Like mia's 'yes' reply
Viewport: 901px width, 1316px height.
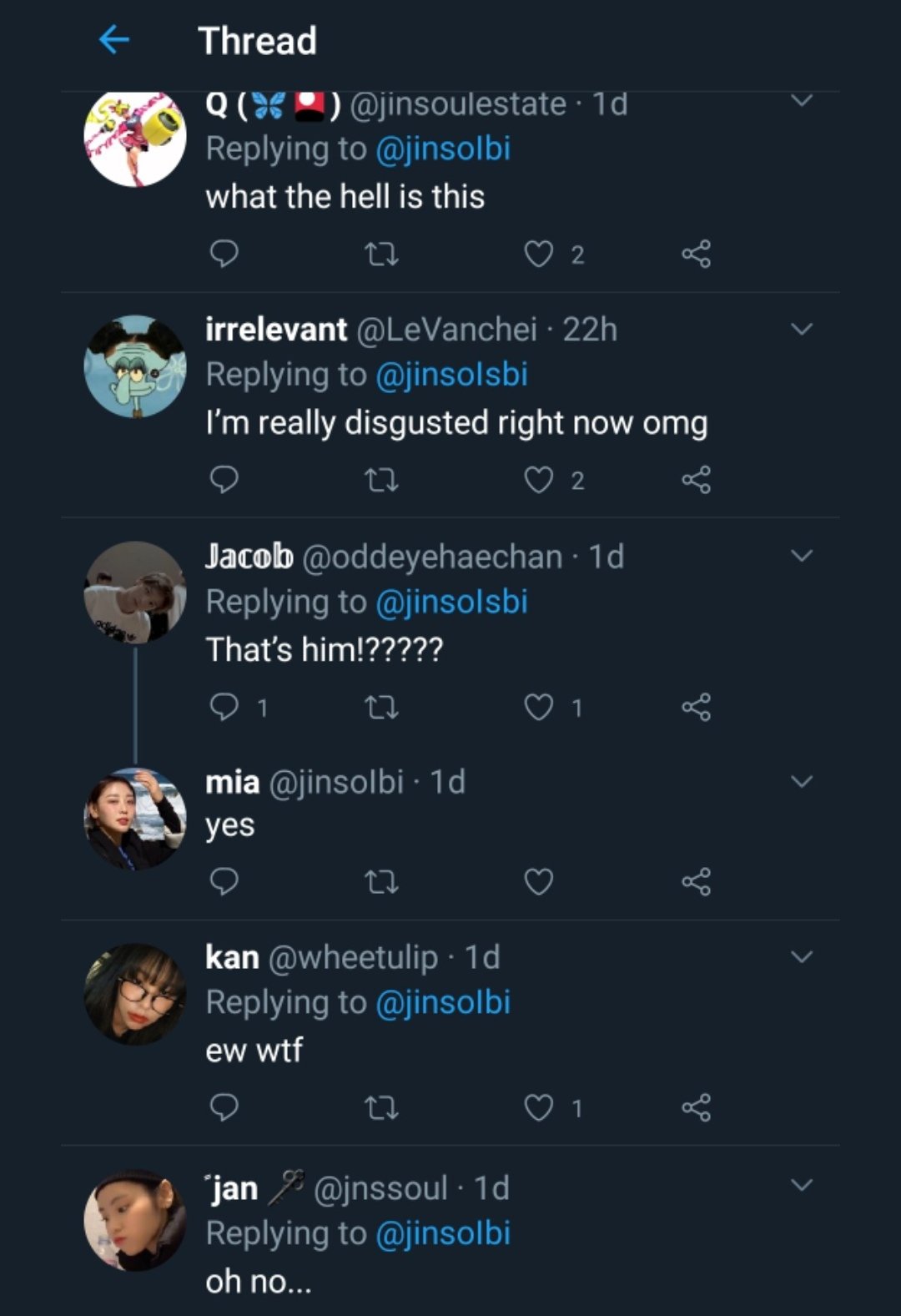[x=539, y=881]
